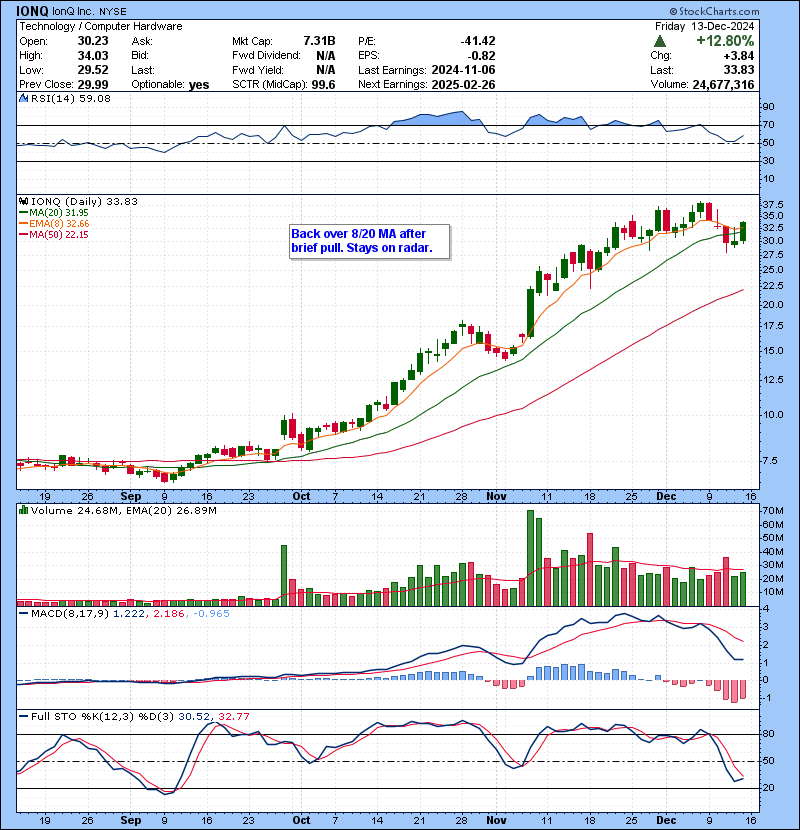The width and height of the screenshot is (800, 830).
Task: Click the red MA(50) legend line marker
Action: [x=24, y=235]
